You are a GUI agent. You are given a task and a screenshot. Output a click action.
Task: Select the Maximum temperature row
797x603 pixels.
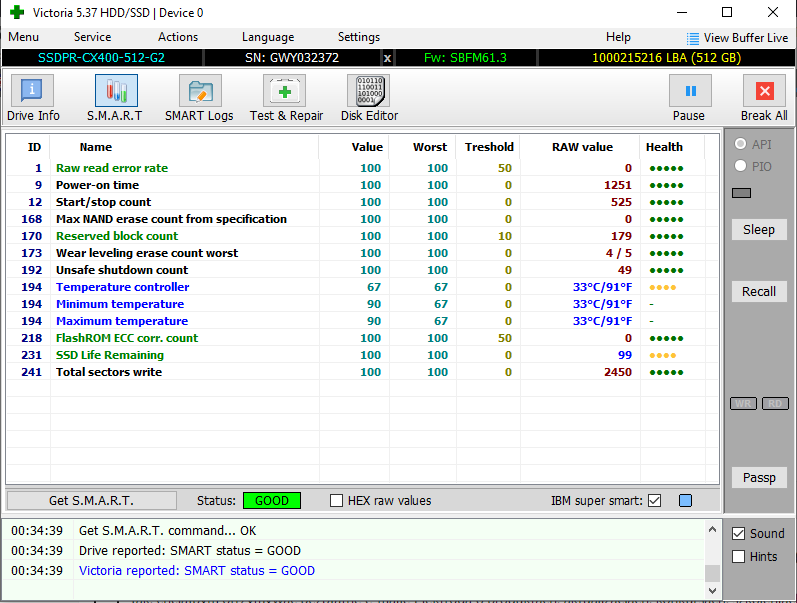tap(362, 321)
